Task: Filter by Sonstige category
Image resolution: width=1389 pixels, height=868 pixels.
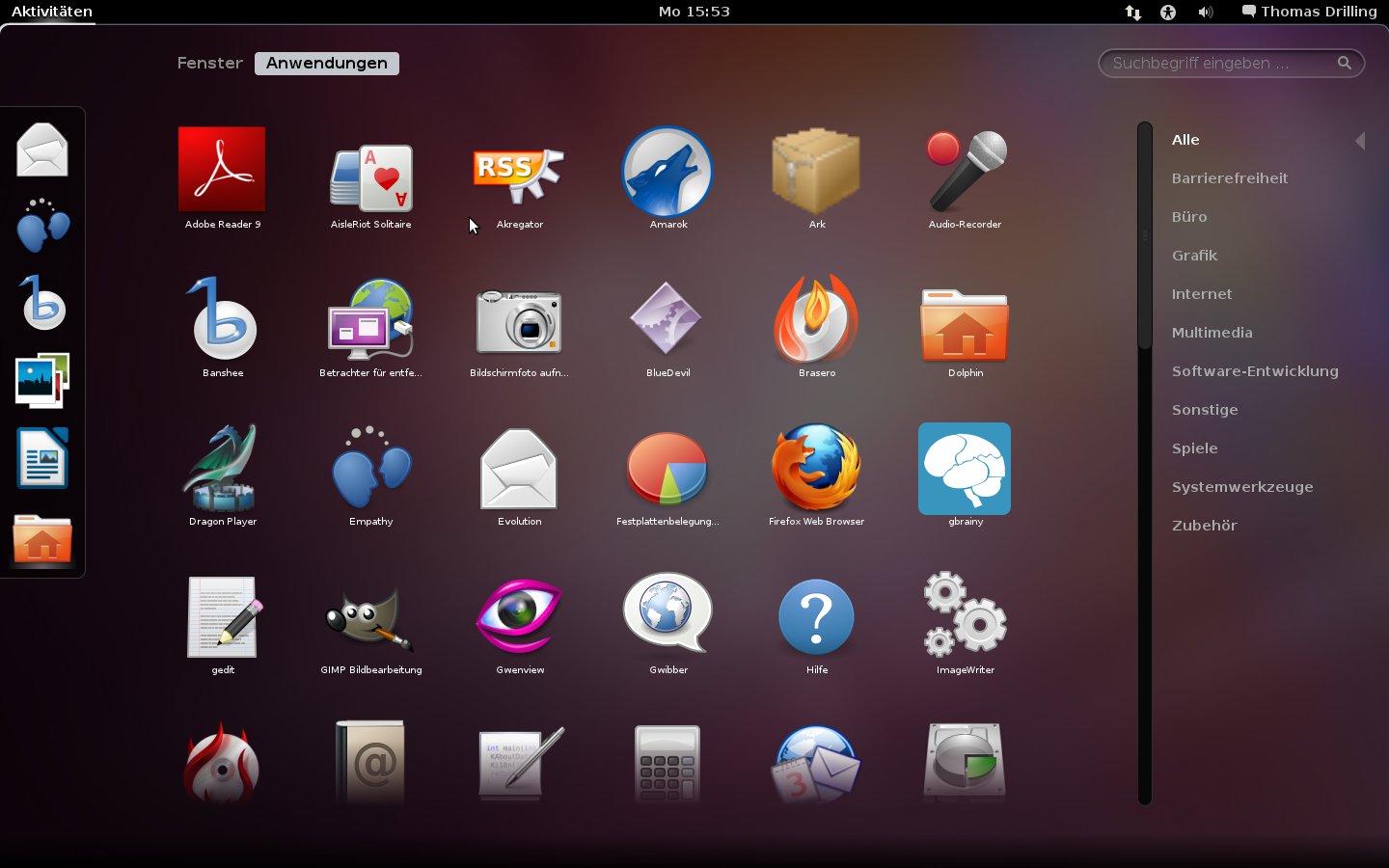Action: 1205,410
